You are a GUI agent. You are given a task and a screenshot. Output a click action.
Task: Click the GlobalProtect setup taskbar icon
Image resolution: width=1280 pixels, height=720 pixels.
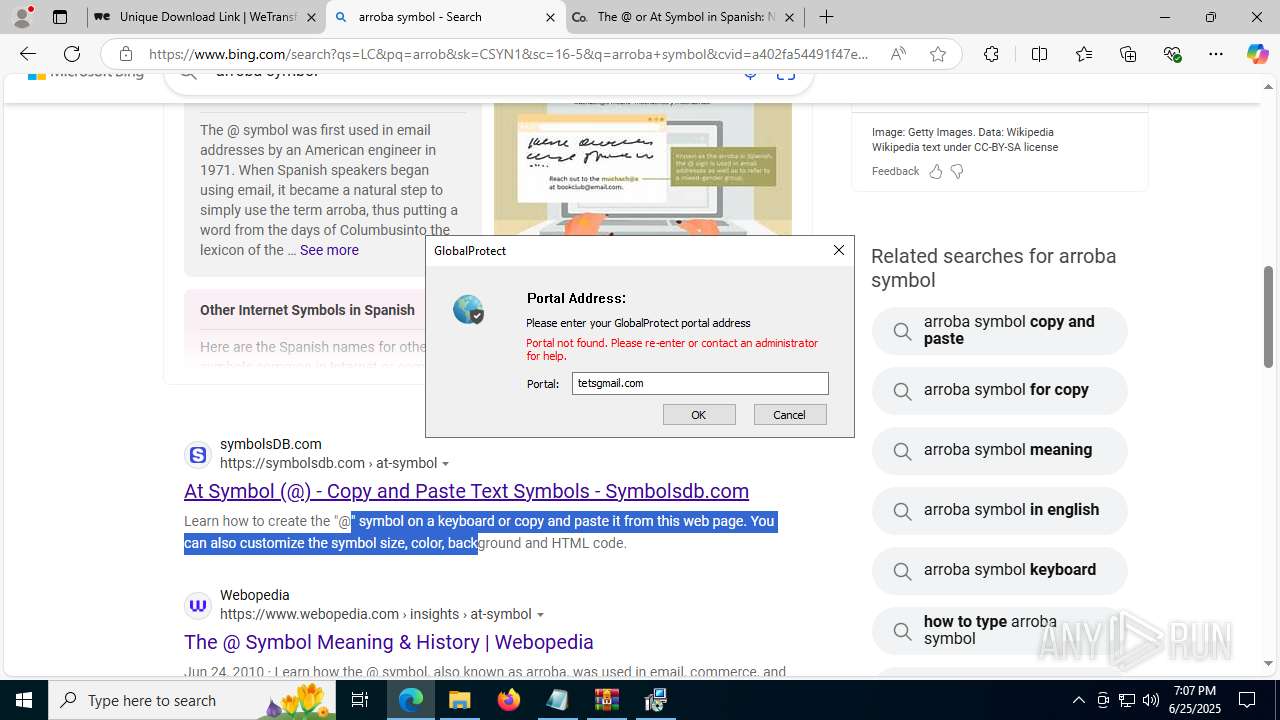[656, 700]
